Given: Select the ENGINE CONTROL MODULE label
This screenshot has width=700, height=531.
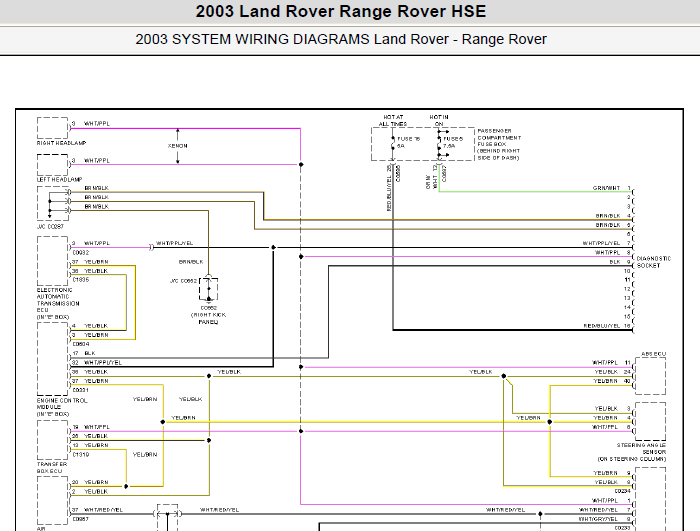Looking at the screenshot, I should [62, 407].
